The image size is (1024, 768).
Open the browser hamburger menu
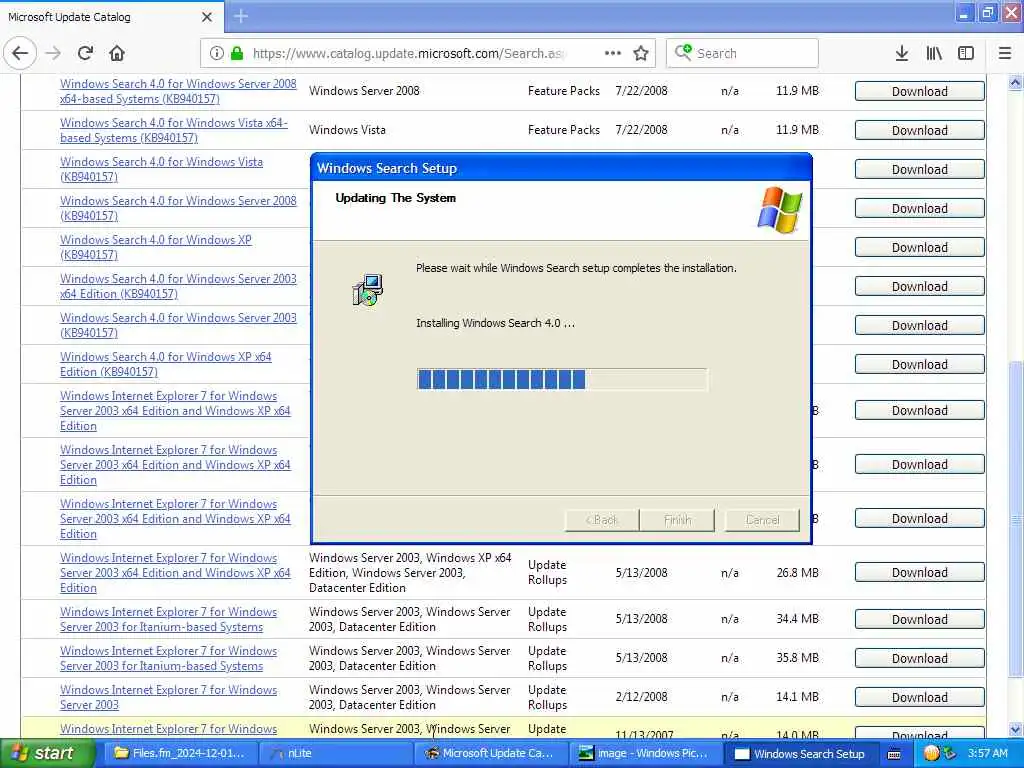[x=1005, y=54]
